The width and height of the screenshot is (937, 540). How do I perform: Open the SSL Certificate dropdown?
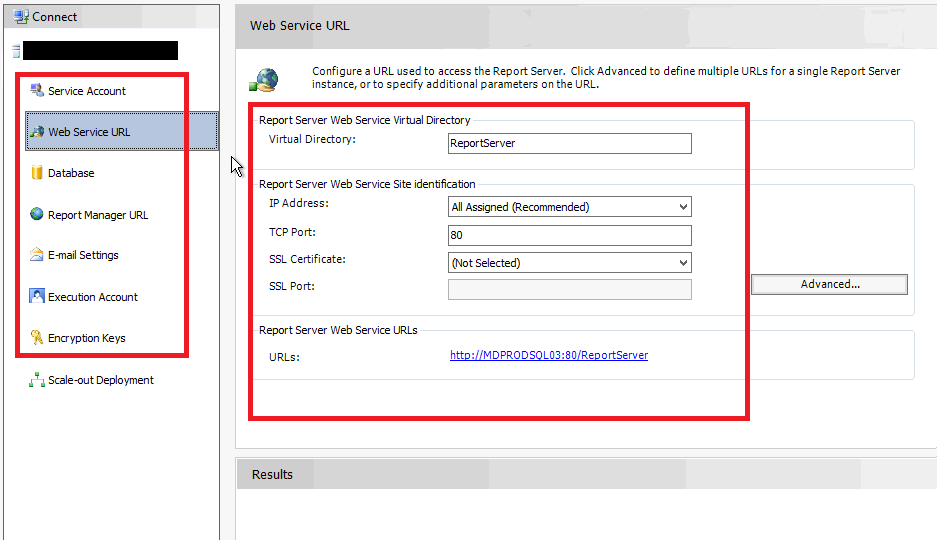[x=683, y=263]
